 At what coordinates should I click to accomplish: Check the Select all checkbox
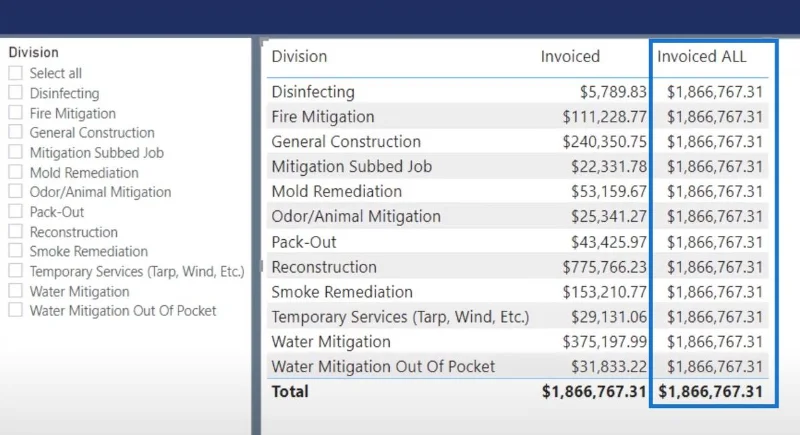[16, 73]
